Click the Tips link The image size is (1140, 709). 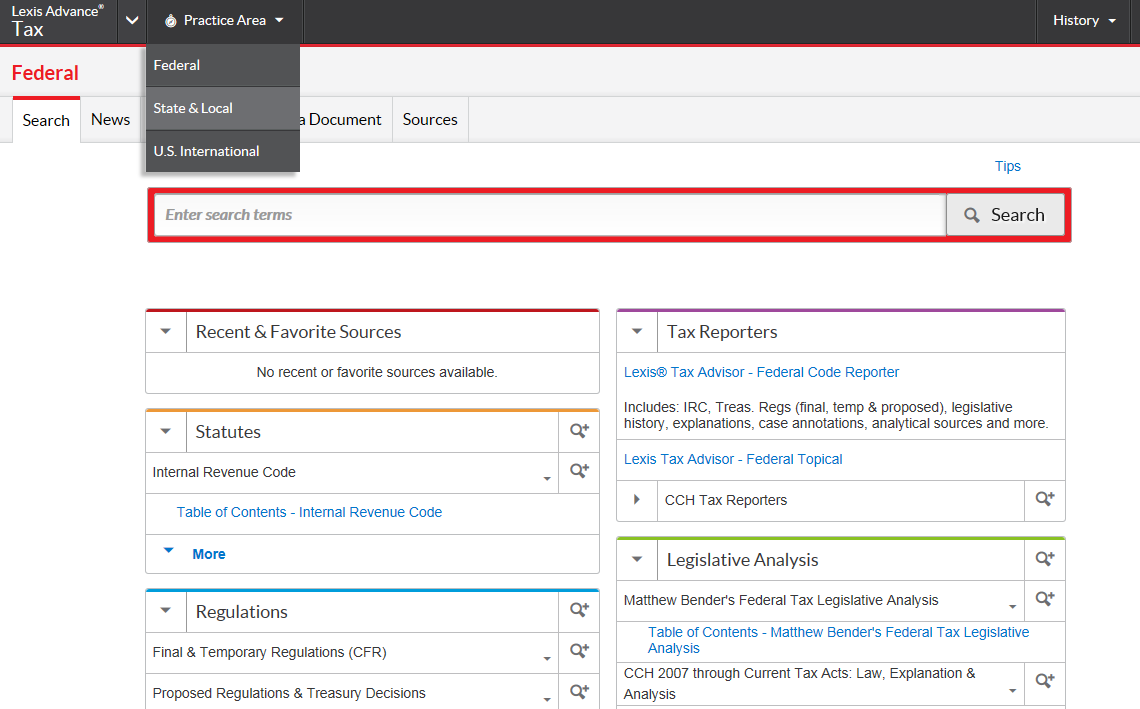[1007, 166]
